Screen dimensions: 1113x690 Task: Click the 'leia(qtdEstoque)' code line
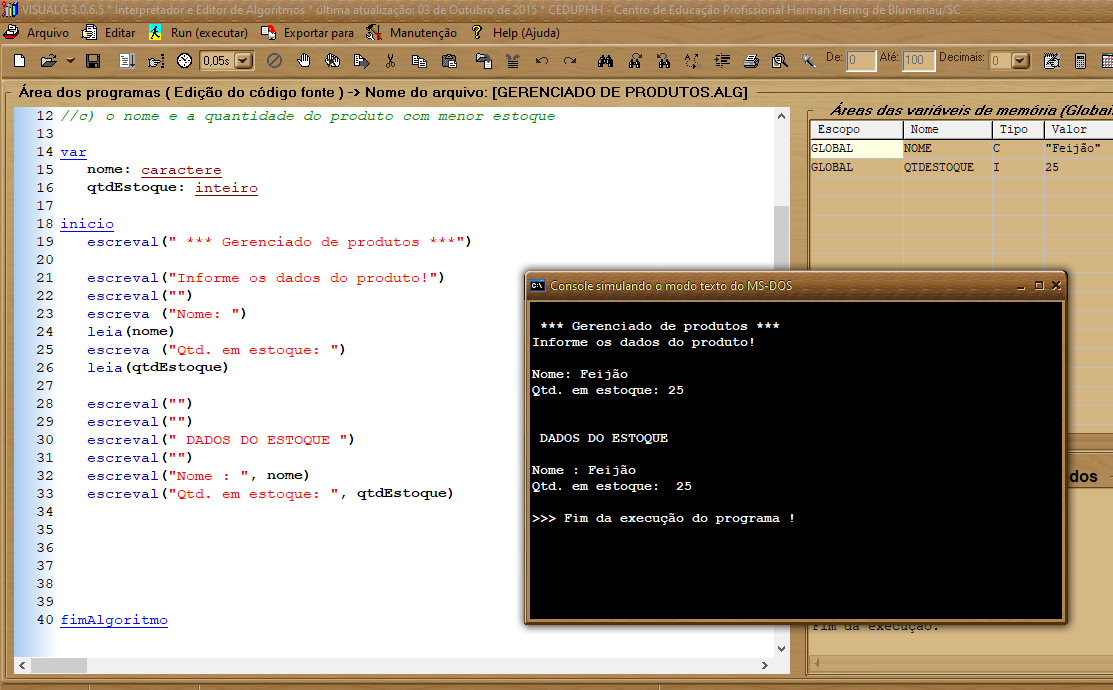tap(158, 367)
